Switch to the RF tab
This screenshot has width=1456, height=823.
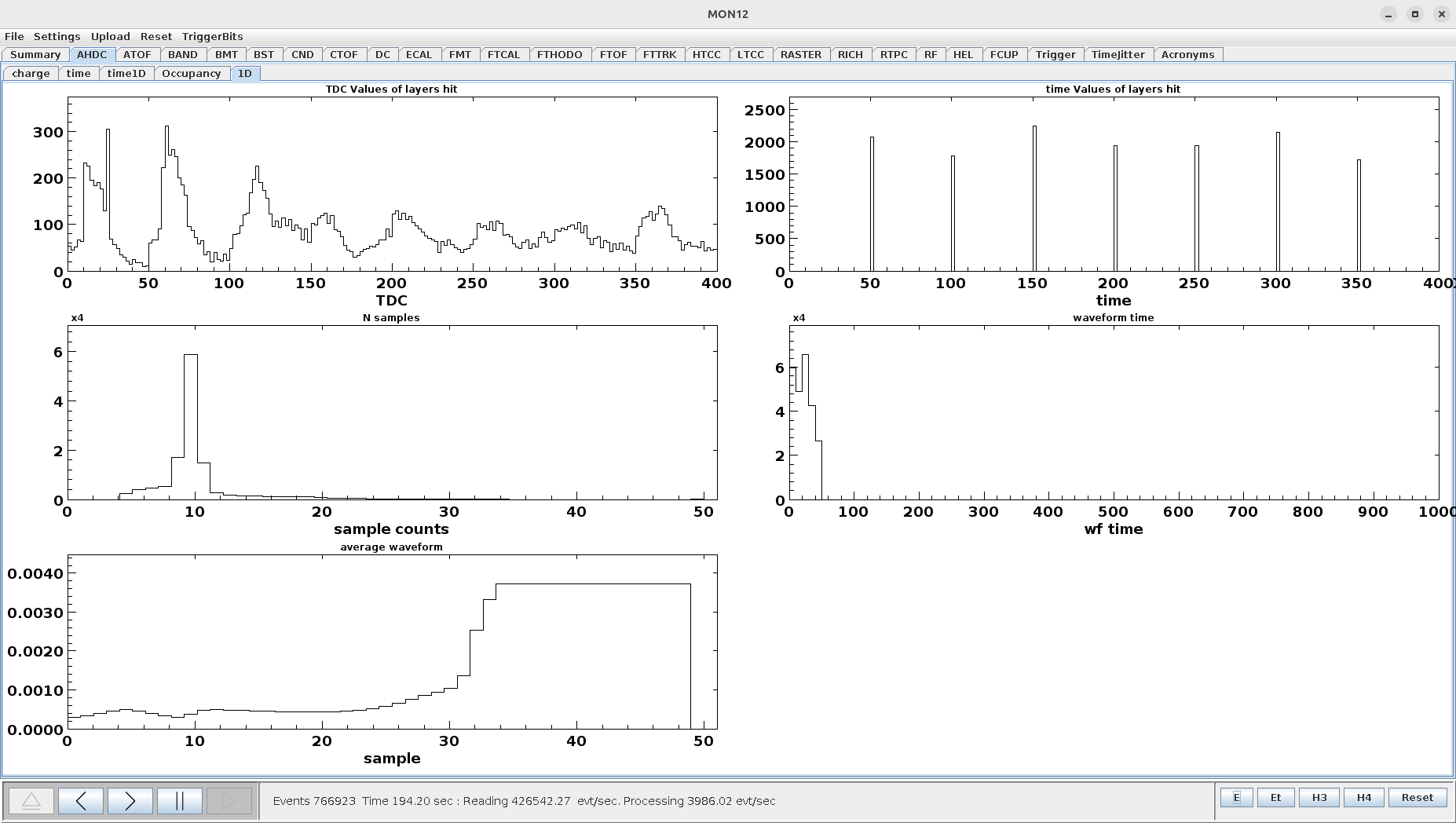point(931,54)
